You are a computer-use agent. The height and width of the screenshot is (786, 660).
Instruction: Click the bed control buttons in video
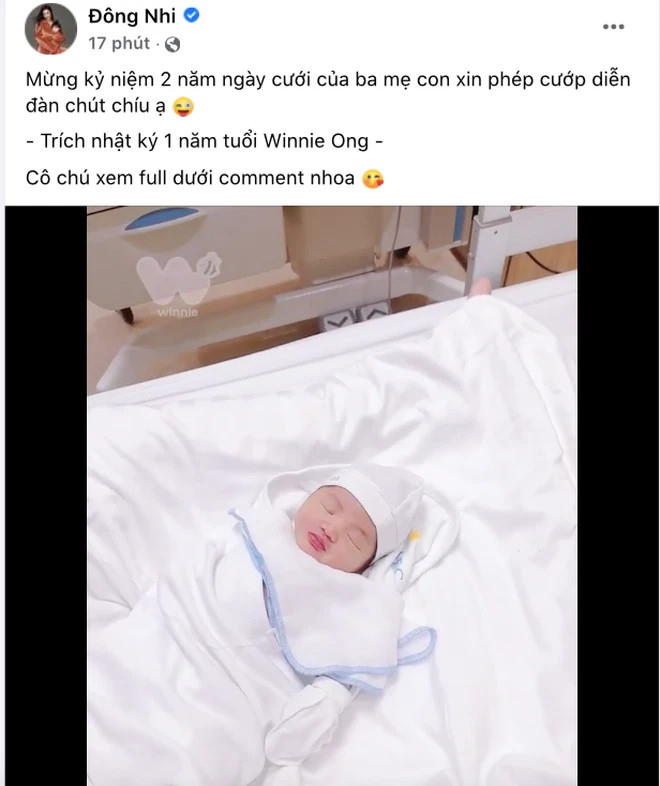point(355,317)
